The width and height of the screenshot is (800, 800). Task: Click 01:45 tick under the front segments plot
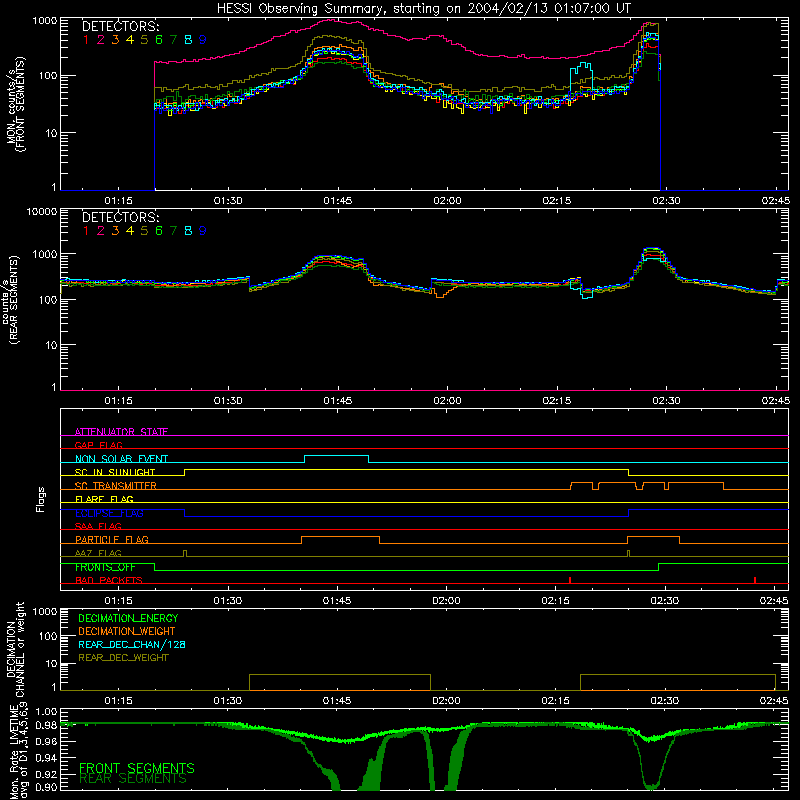point(337,201)
